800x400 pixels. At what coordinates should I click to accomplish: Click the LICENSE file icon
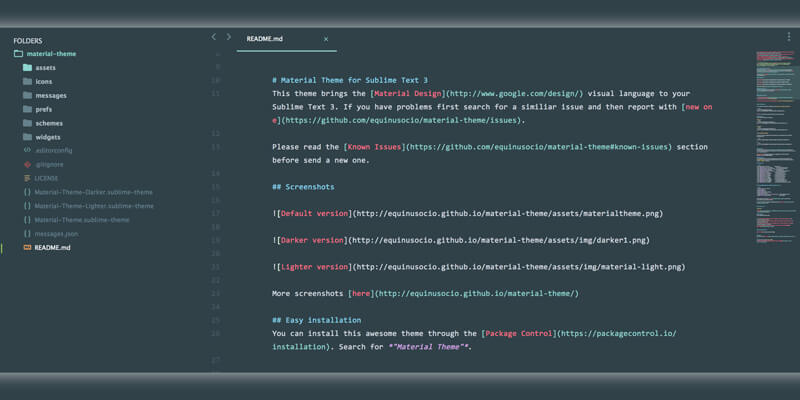point(26,178)
